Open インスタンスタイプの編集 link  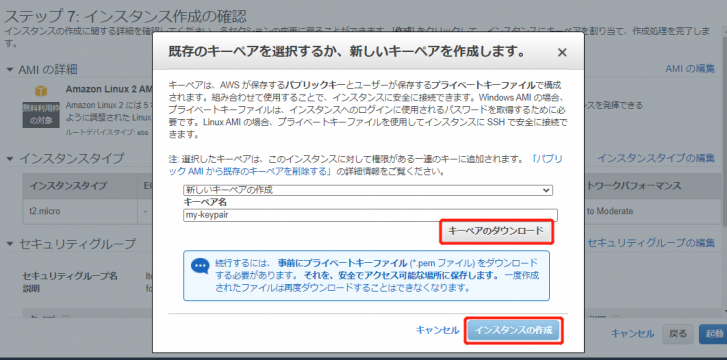(x=656, y=158)
